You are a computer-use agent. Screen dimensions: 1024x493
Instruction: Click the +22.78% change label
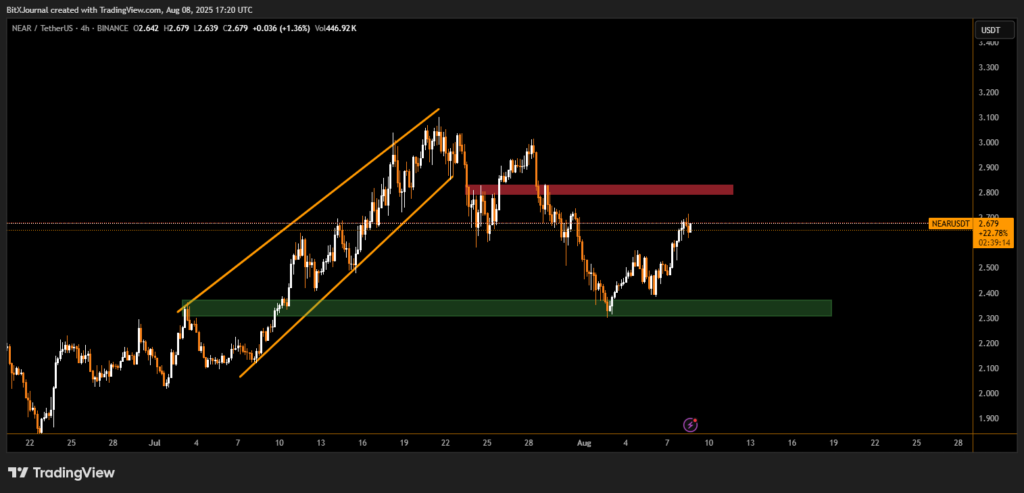pyautogui.click(x=988, y=233)
